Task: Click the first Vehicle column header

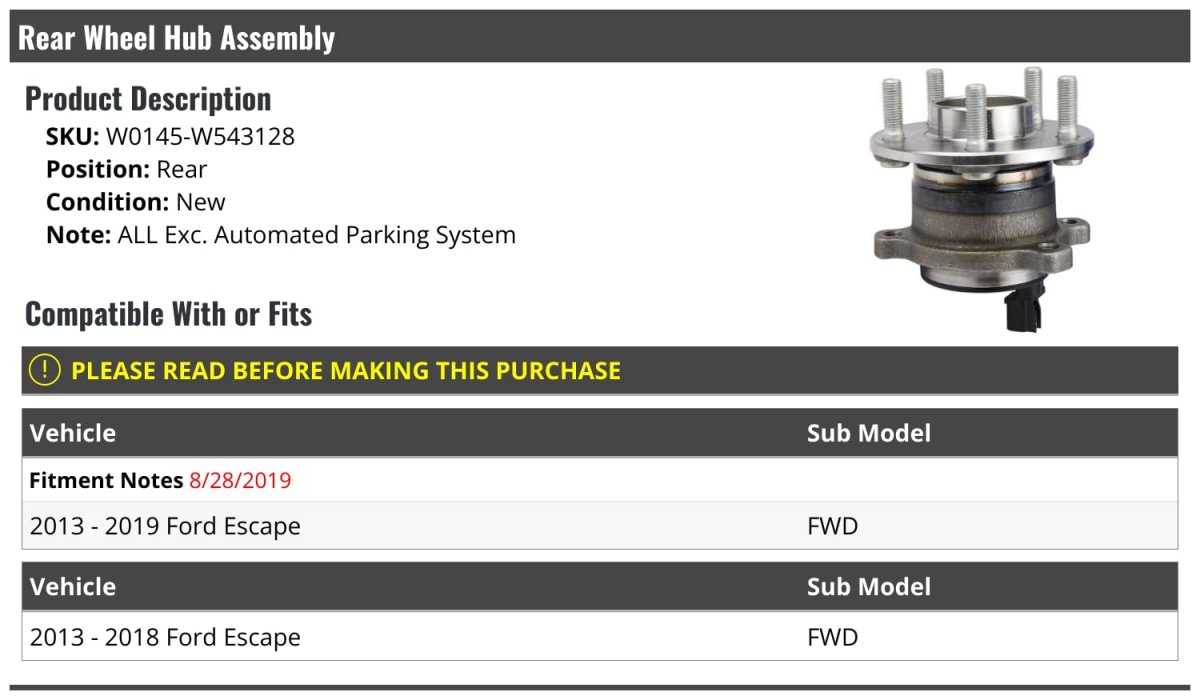Action: (73, 433)
